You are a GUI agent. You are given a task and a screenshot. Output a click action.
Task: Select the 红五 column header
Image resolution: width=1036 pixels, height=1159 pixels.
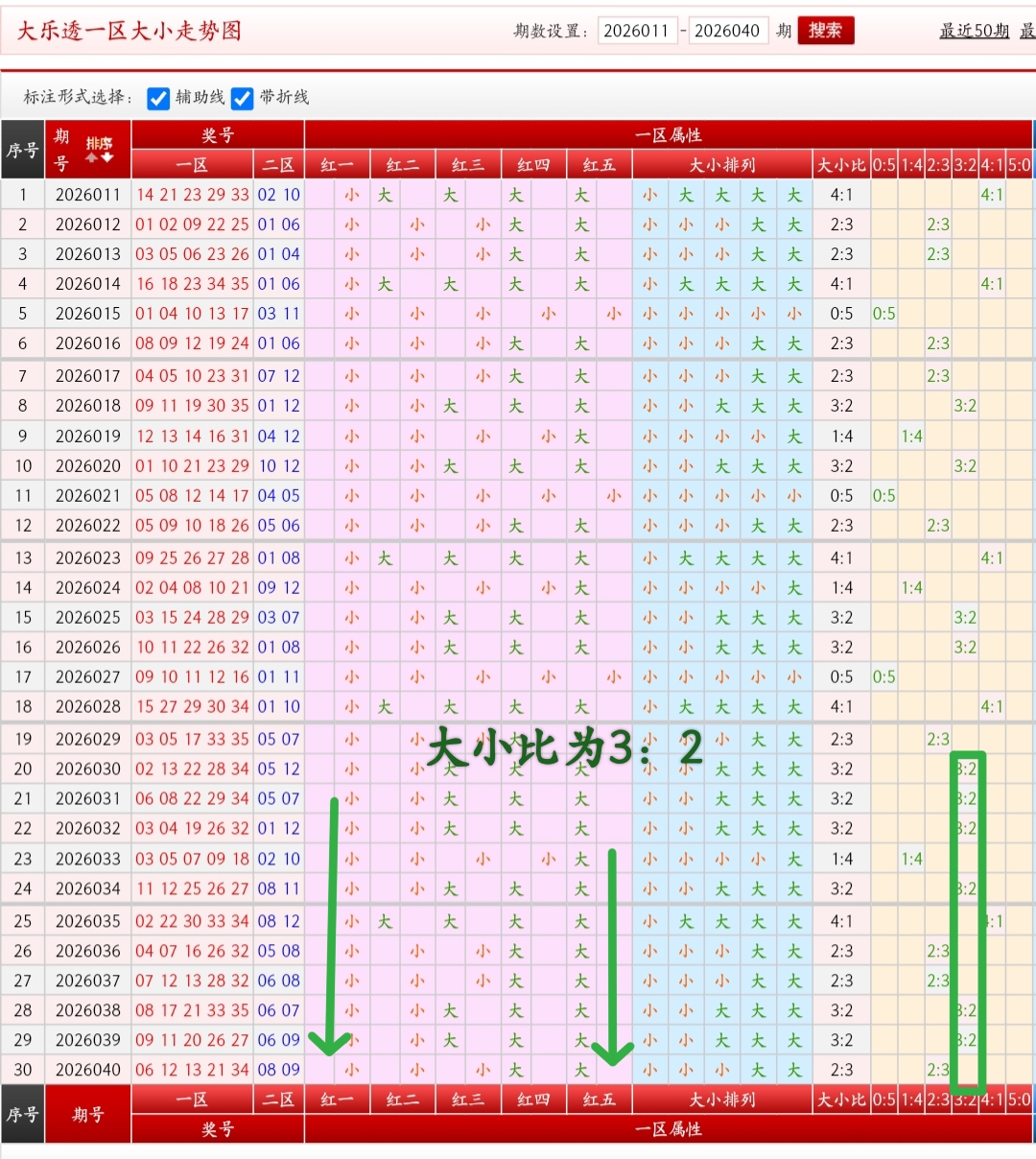tap(600, 164)
